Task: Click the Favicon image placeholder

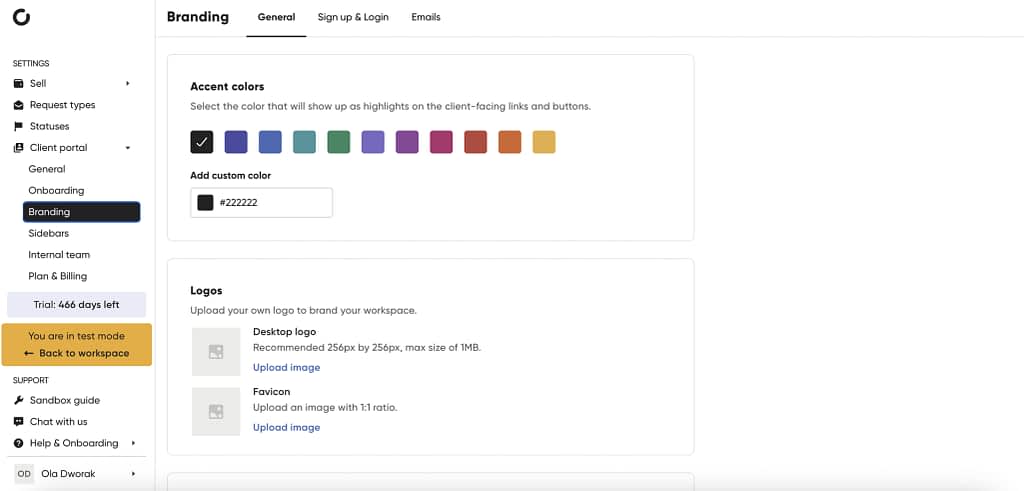Action: [x=216, y=411]
